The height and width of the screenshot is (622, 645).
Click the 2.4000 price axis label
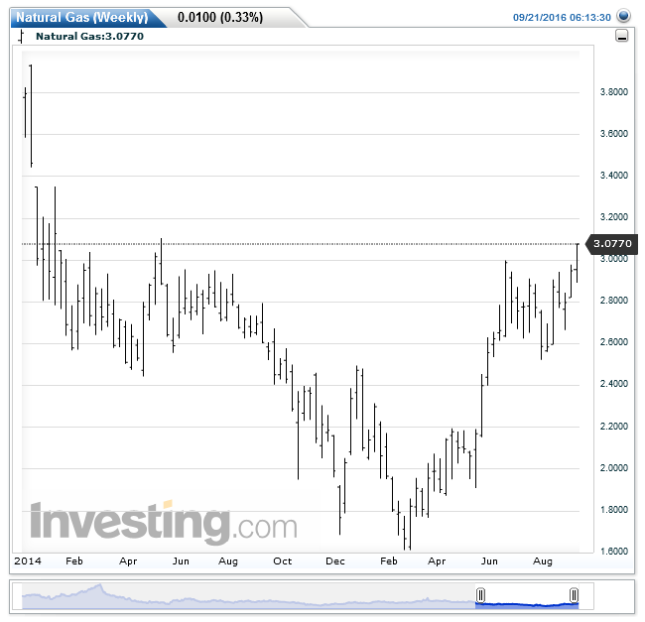pyautogui.click(x=614, y=383)
